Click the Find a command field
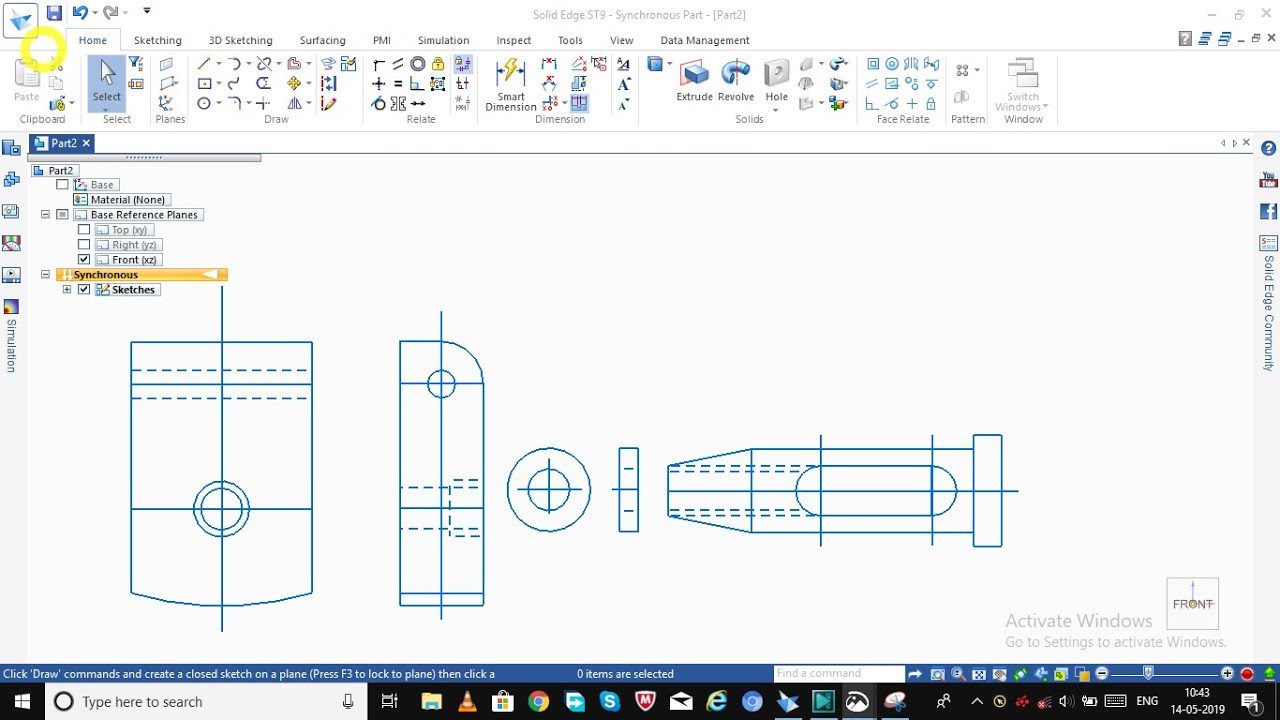Screen dimensions: 1280x720 click(x=839, y=674)
